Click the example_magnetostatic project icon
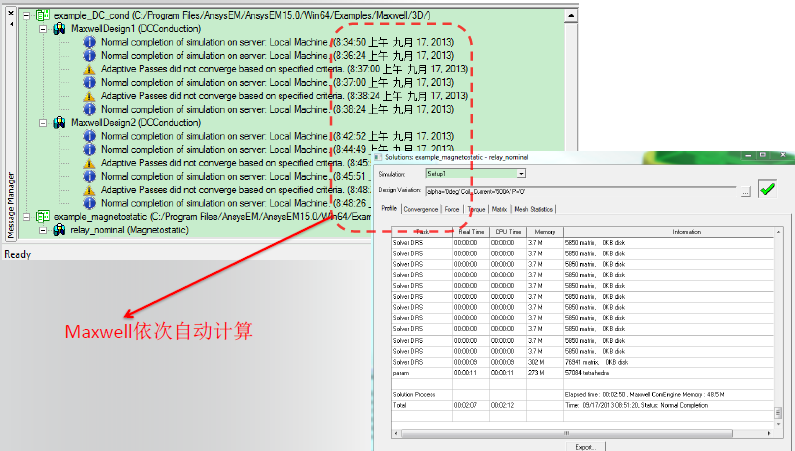Screen dimensions: 795x451 click(42, 217)
